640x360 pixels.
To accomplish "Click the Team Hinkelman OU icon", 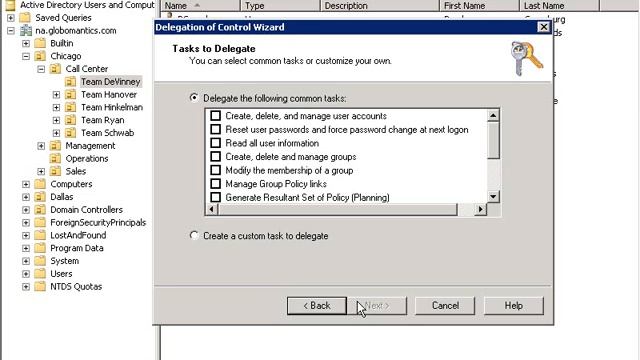I will tap(70, 107).
